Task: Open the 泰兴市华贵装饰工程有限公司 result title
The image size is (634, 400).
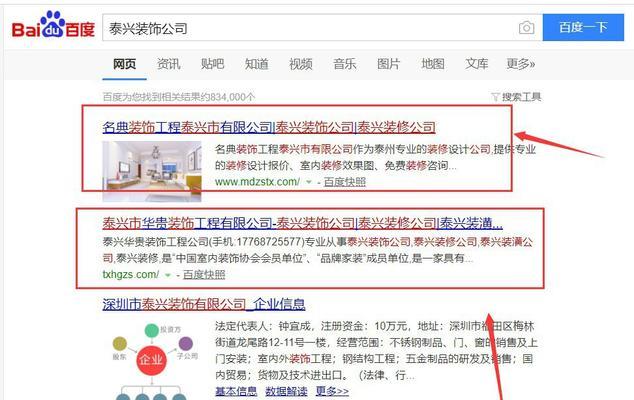Action: 302,223
